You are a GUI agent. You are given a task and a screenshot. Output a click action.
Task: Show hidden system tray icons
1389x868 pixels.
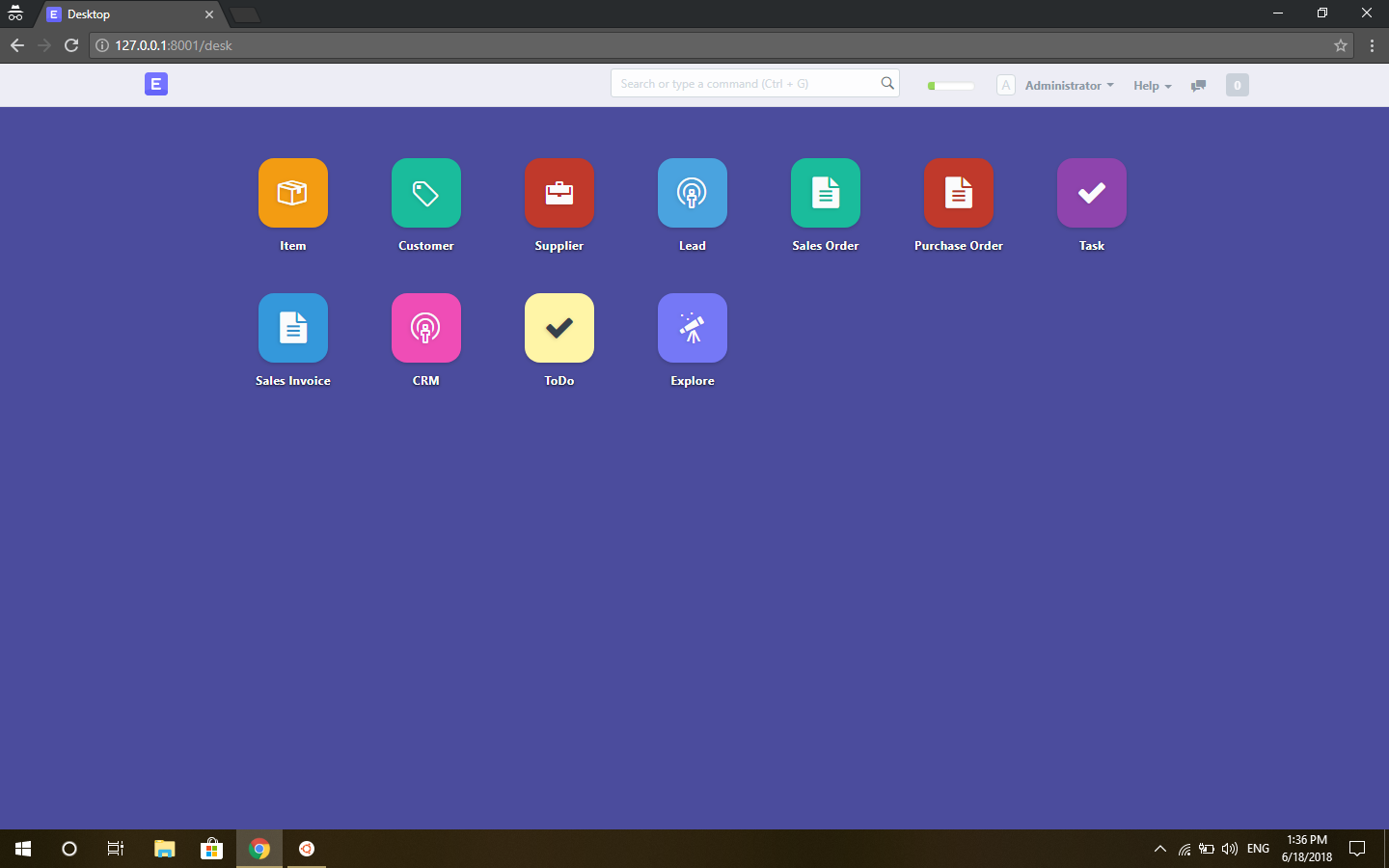(x=1160, y=849)
